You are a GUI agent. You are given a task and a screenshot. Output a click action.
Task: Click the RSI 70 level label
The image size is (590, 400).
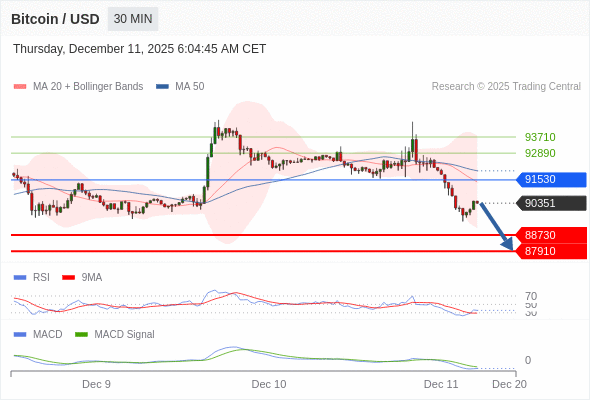point(531,296)
